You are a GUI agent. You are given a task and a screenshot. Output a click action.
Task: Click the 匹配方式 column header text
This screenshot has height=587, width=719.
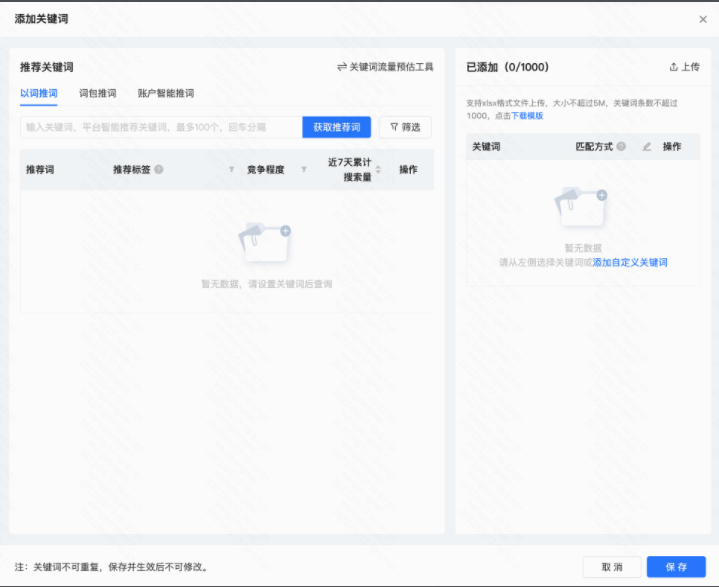click(x=594, y=147)
